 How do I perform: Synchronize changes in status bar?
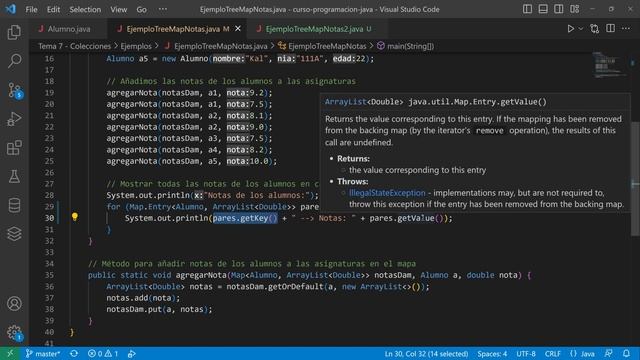point(74,353)
